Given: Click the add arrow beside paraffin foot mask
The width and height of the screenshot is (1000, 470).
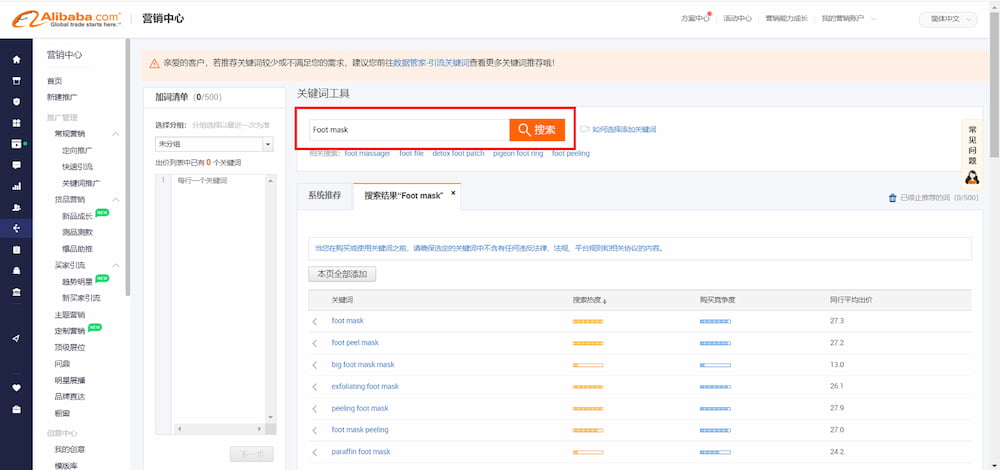Looking at the screenshot, I should (315, 452).
